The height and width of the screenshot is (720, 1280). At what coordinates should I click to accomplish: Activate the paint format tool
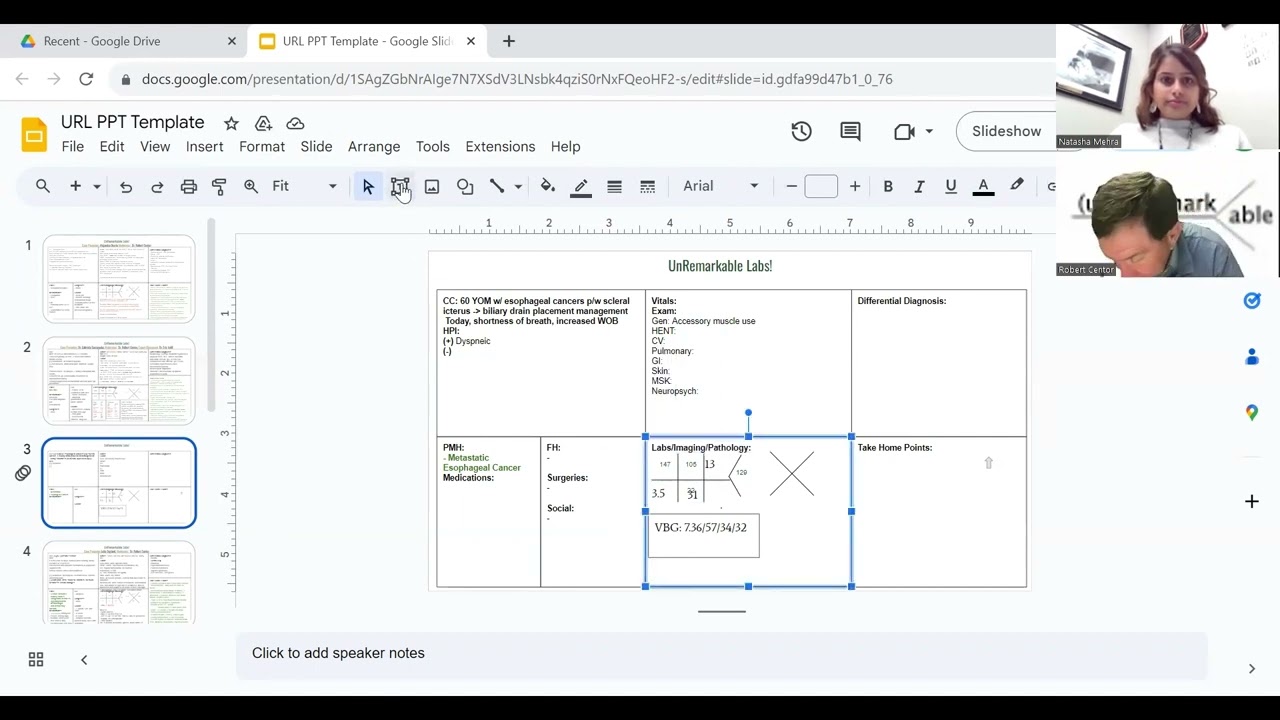(219, 186)
